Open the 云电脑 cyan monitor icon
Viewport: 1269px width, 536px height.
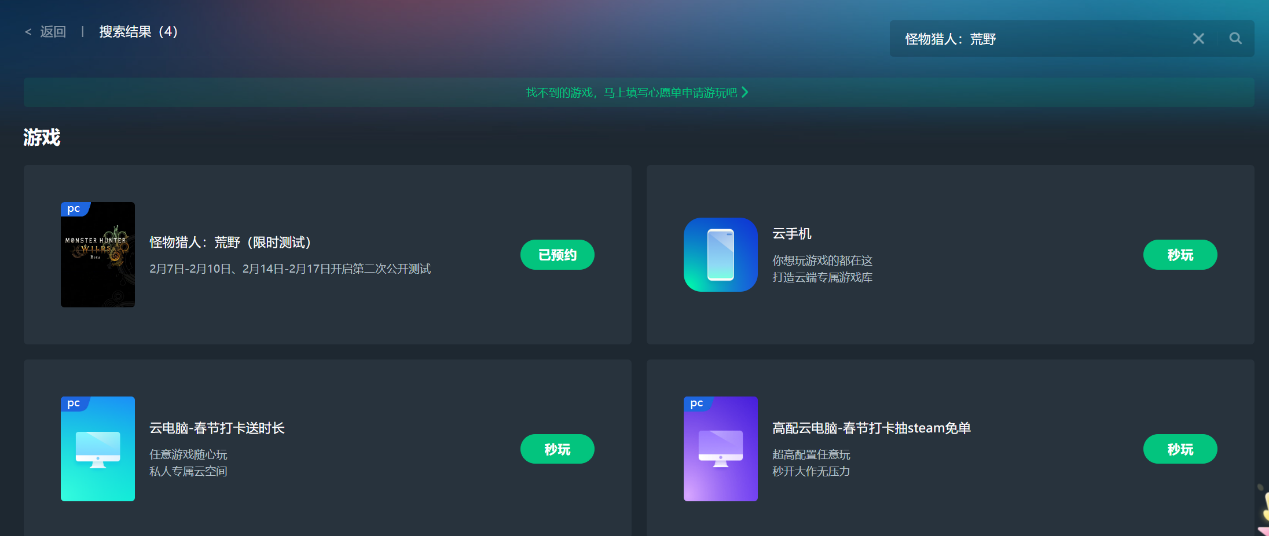(98, 449)
